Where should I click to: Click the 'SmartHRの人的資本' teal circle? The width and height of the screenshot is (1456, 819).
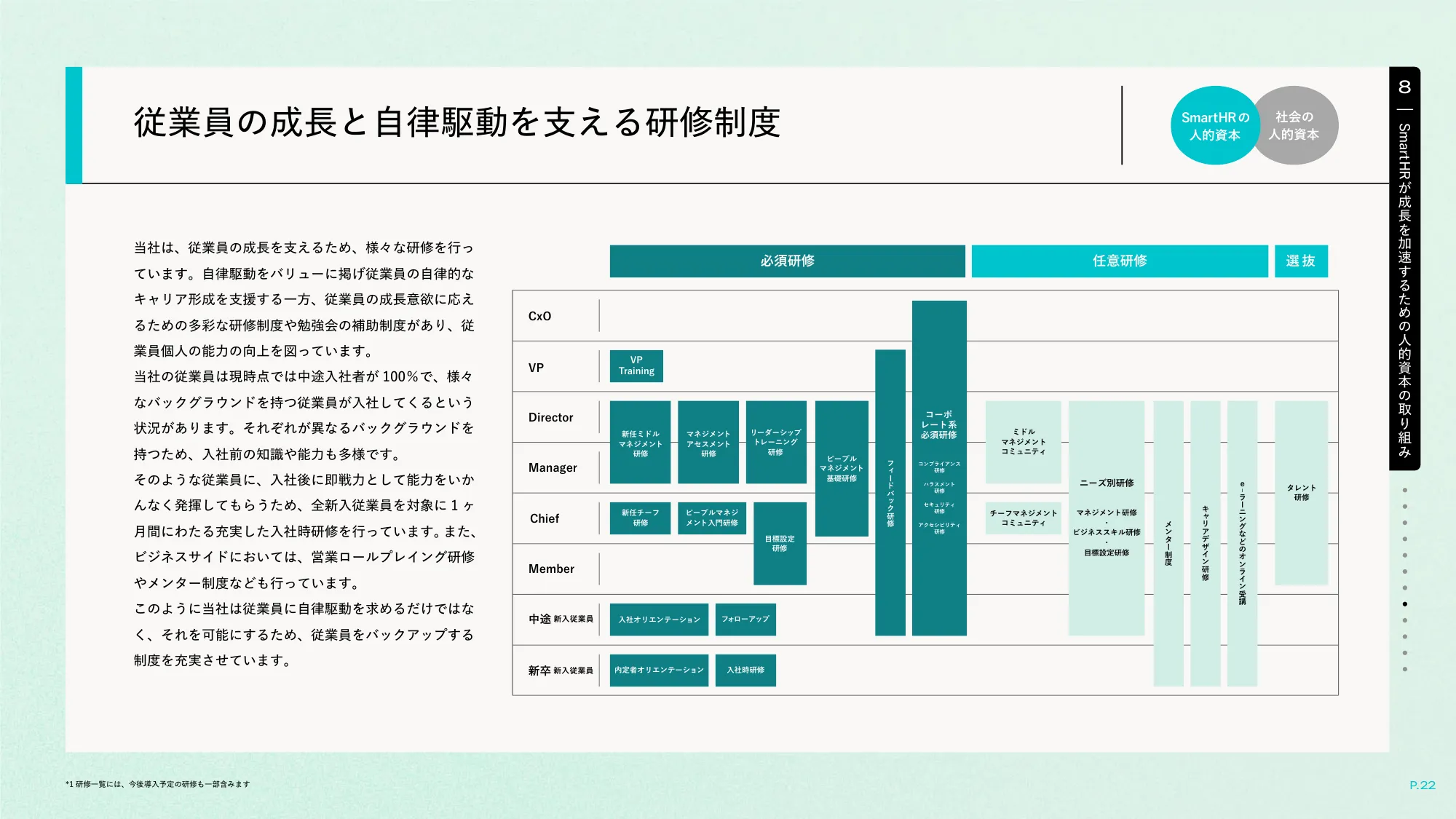1214,125
